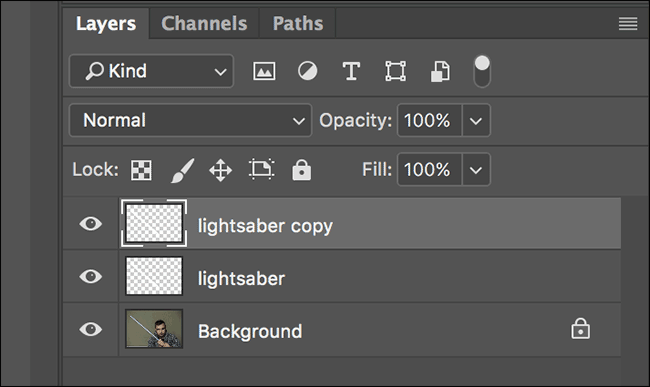Lock transparent pixels checkerboard icon
650x387 pixels.
[x=141, y=170]
